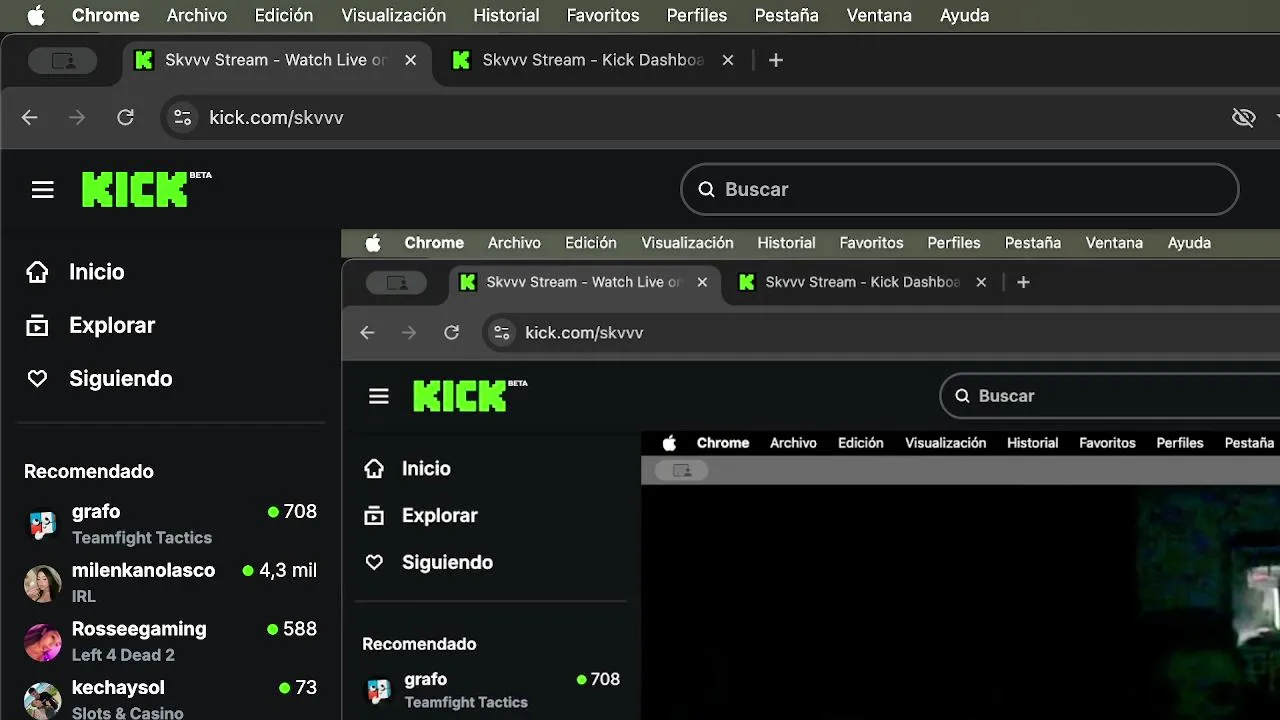1280x720 pixels.
Task: Click the outer 'Recomendado' heading
Action: tap(89, 471)
